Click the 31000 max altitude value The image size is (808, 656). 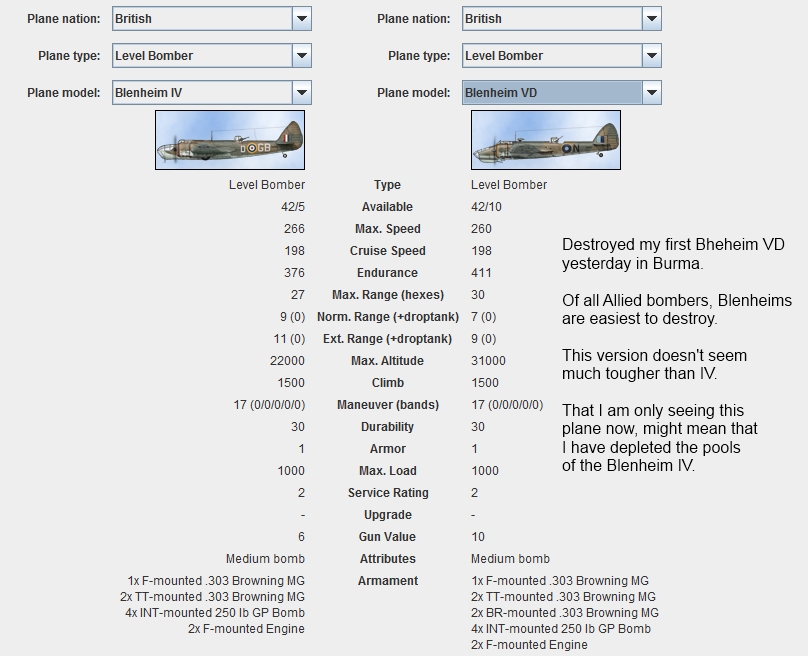(x=488, y=361)
